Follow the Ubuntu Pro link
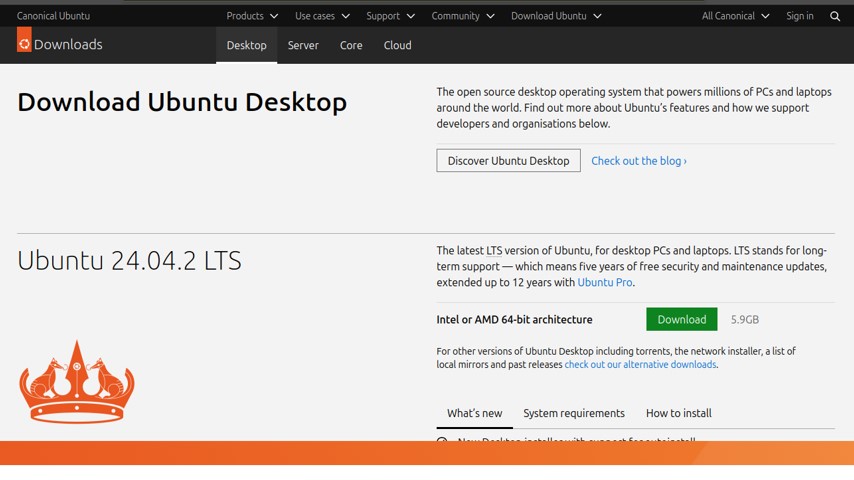Image resolution: width=854 pixels, height=480 pixels. coord(605,282)
